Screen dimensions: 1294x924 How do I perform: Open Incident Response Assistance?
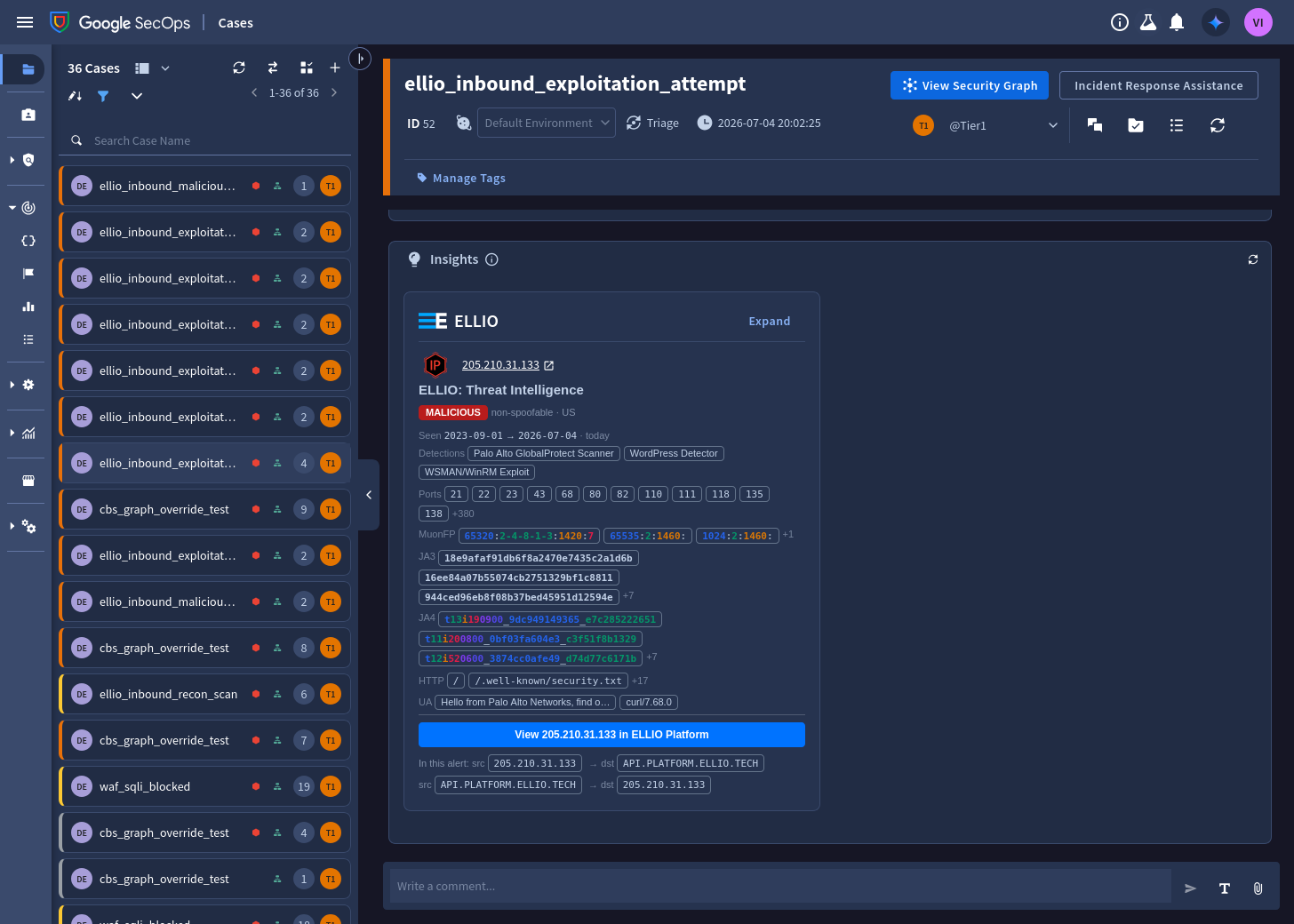(x=1159, y=85)
